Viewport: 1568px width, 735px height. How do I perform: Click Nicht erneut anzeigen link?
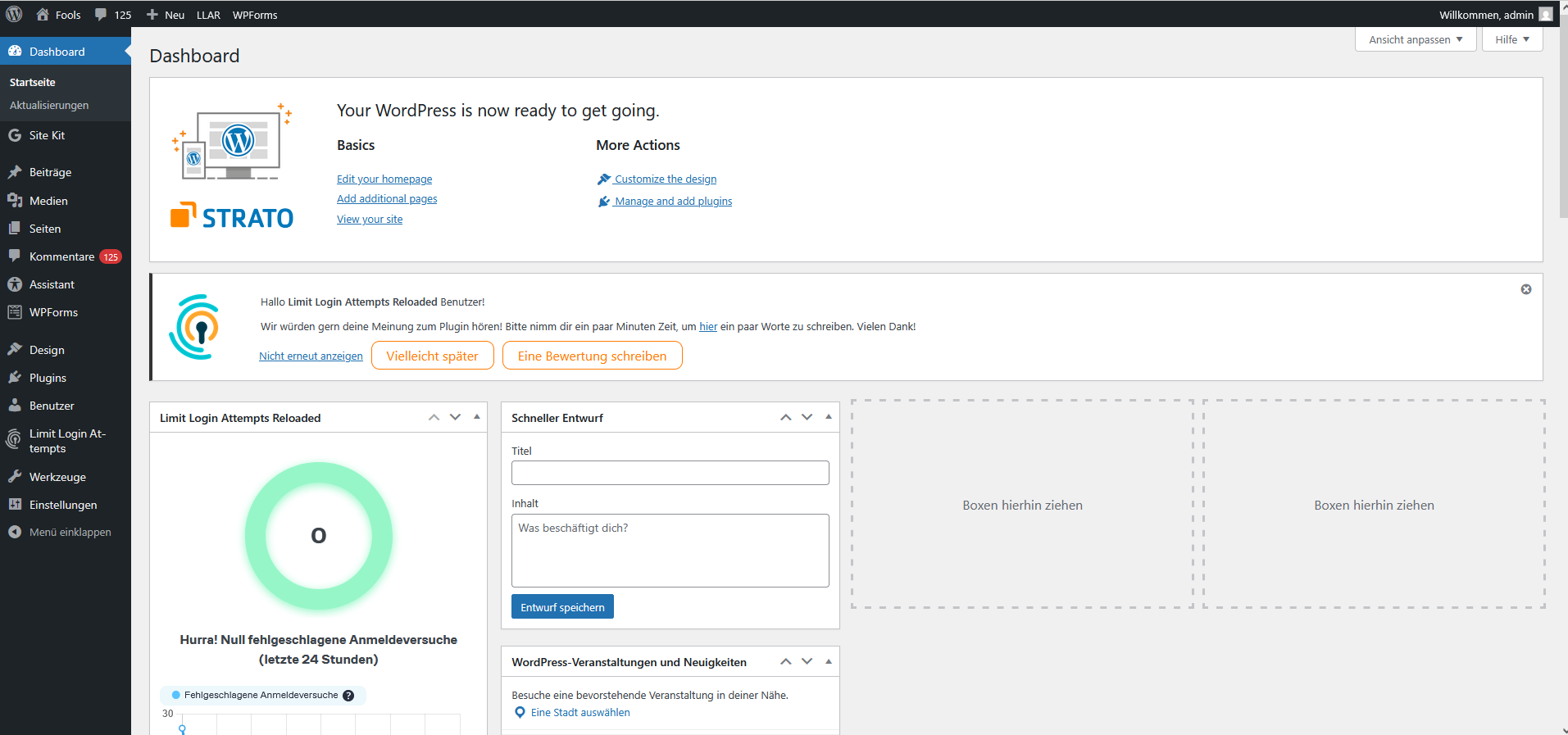coord(311,356)
